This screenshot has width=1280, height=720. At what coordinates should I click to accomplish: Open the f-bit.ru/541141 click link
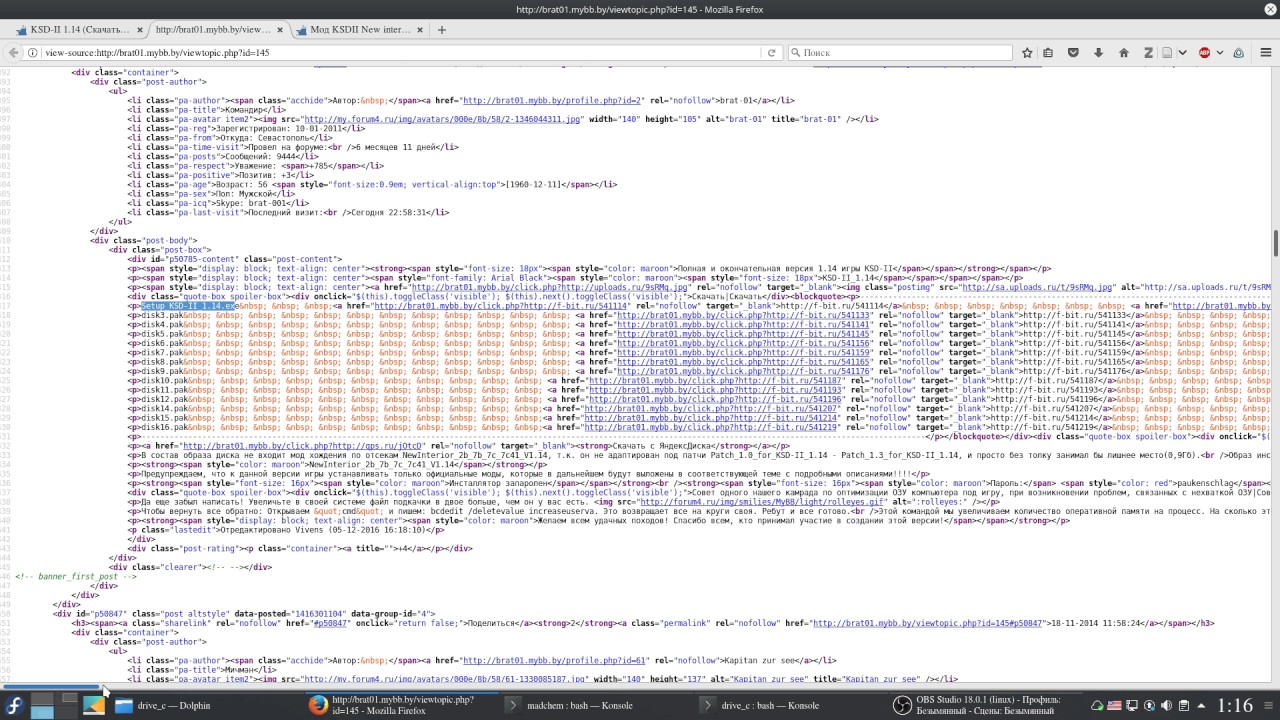(x=744, y=324)
